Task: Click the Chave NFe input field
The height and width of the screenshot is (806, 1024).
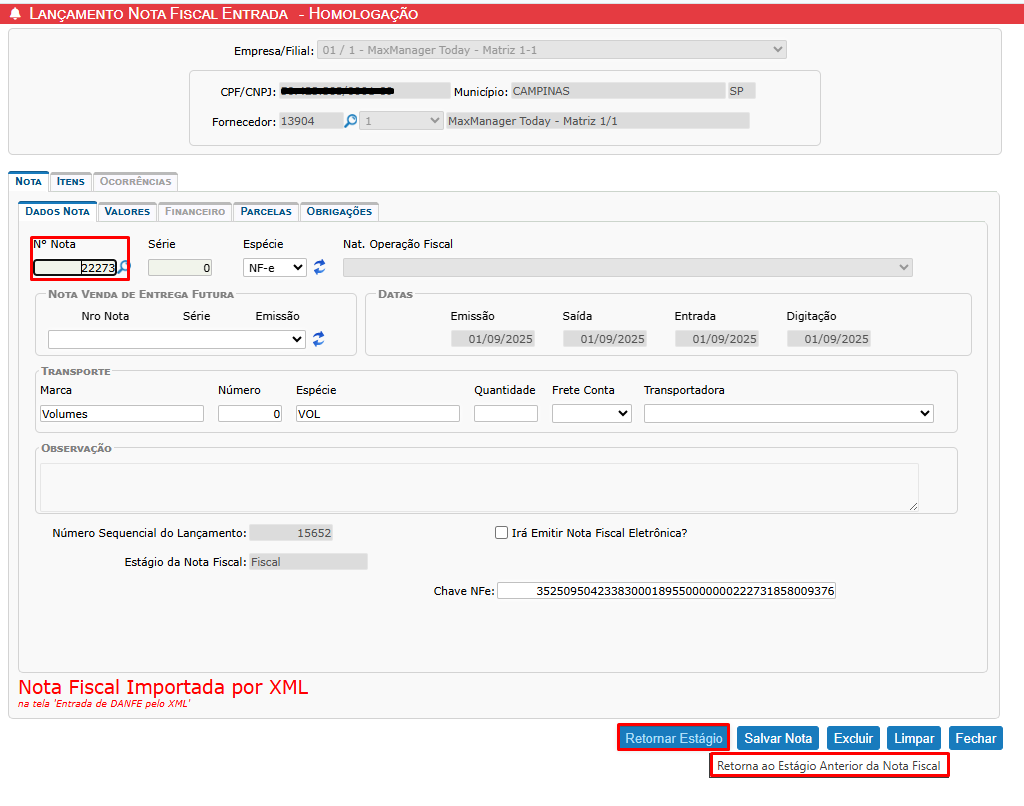Action: 665,591
